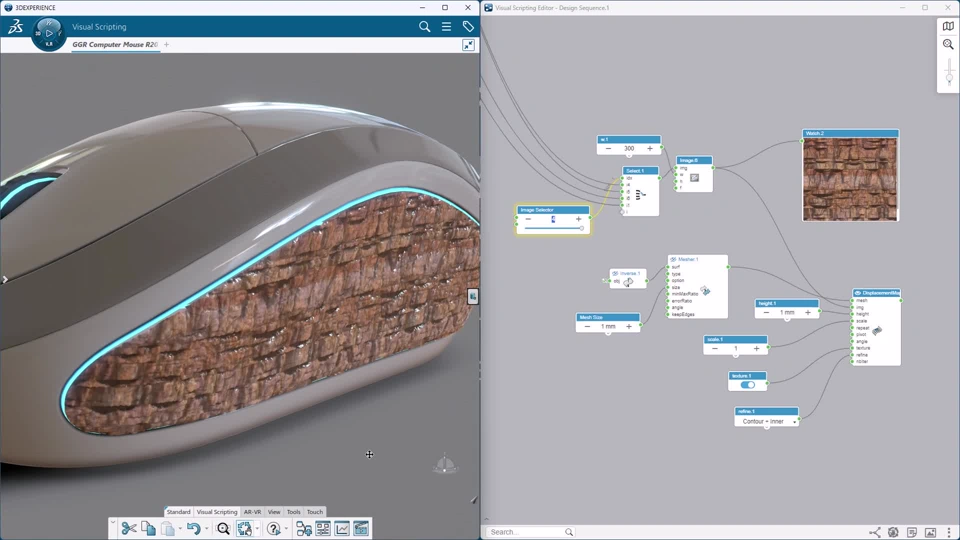Click the chart icon in bottom toolbar
The image size is (960, 540).
342,528
